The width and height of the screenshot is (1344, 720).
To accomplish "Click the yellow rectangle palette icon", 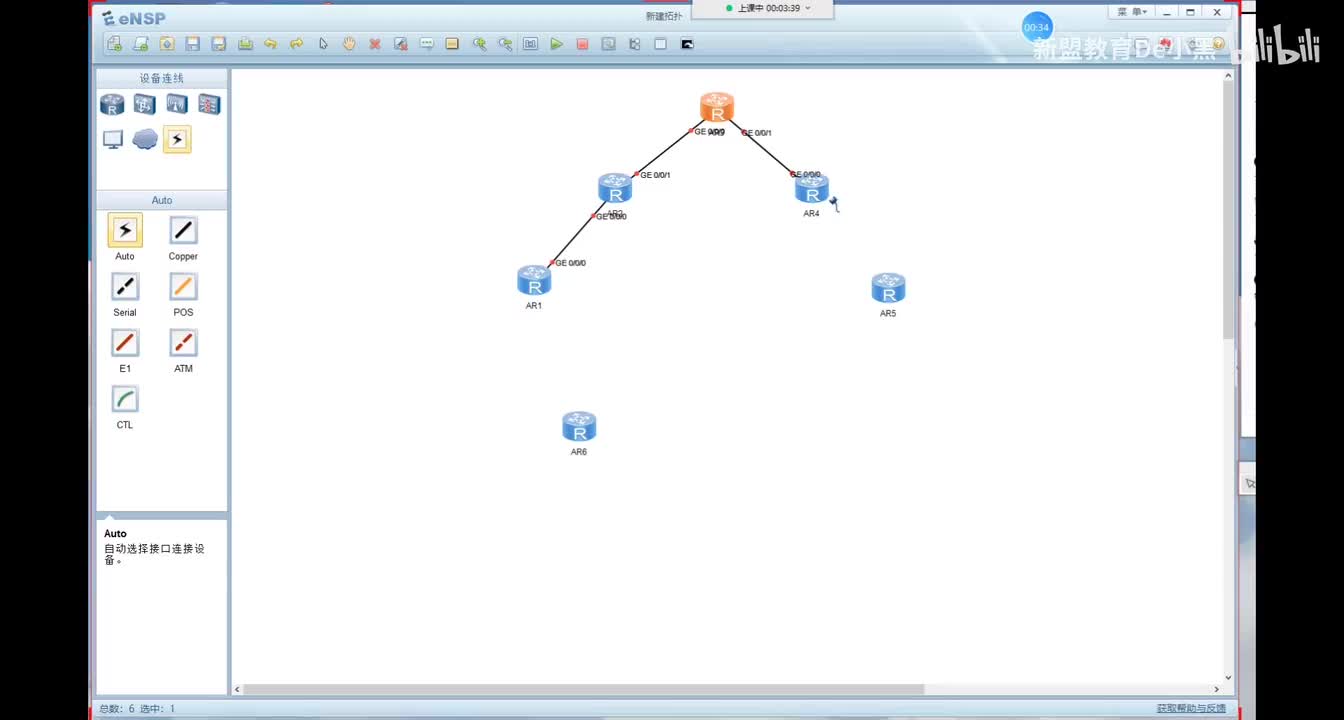I will [453, 44].
